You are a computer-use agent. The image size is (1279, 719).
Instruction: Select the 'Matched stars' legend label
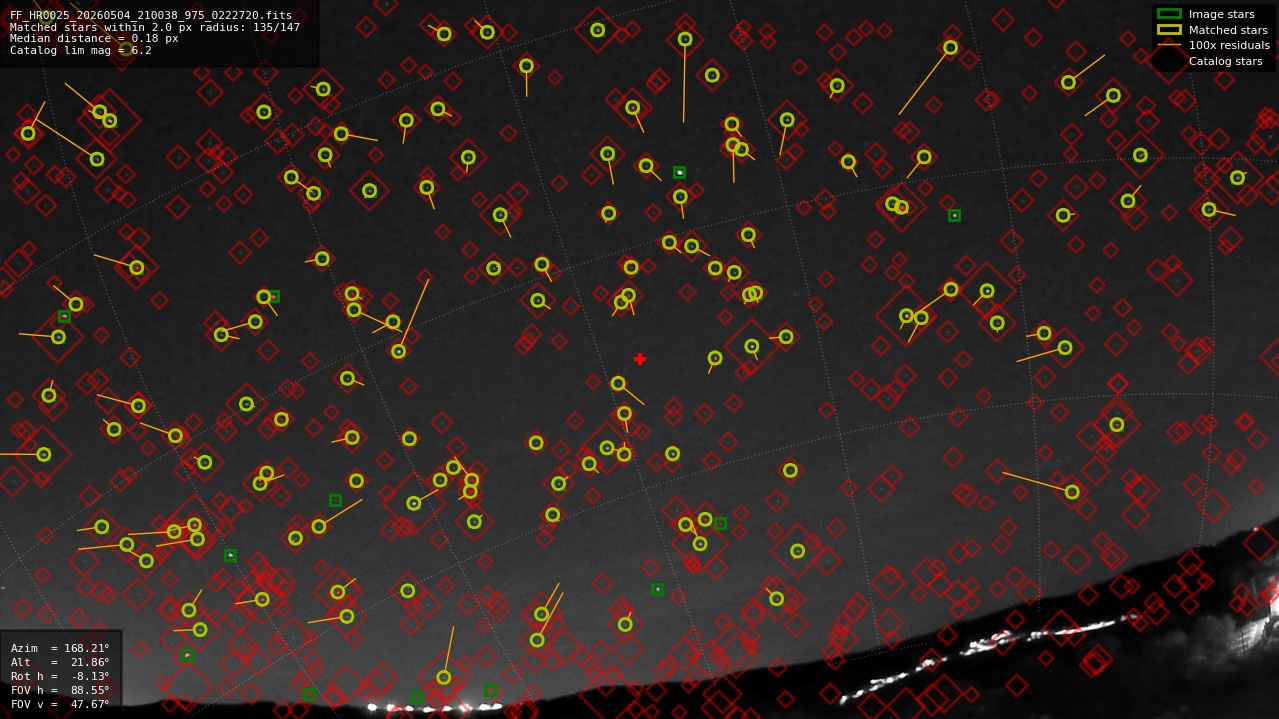[x=1228, y=30]
